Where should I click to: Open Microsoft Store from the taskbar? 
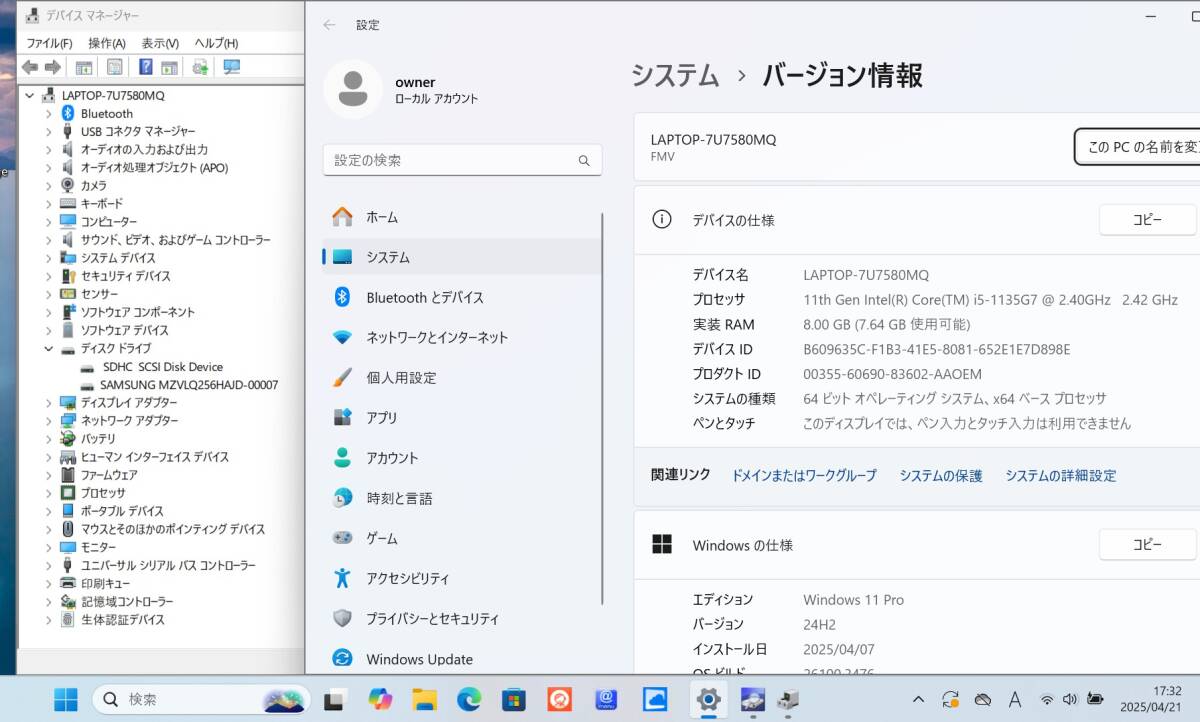pyautogui.click(x=514, y=700)
